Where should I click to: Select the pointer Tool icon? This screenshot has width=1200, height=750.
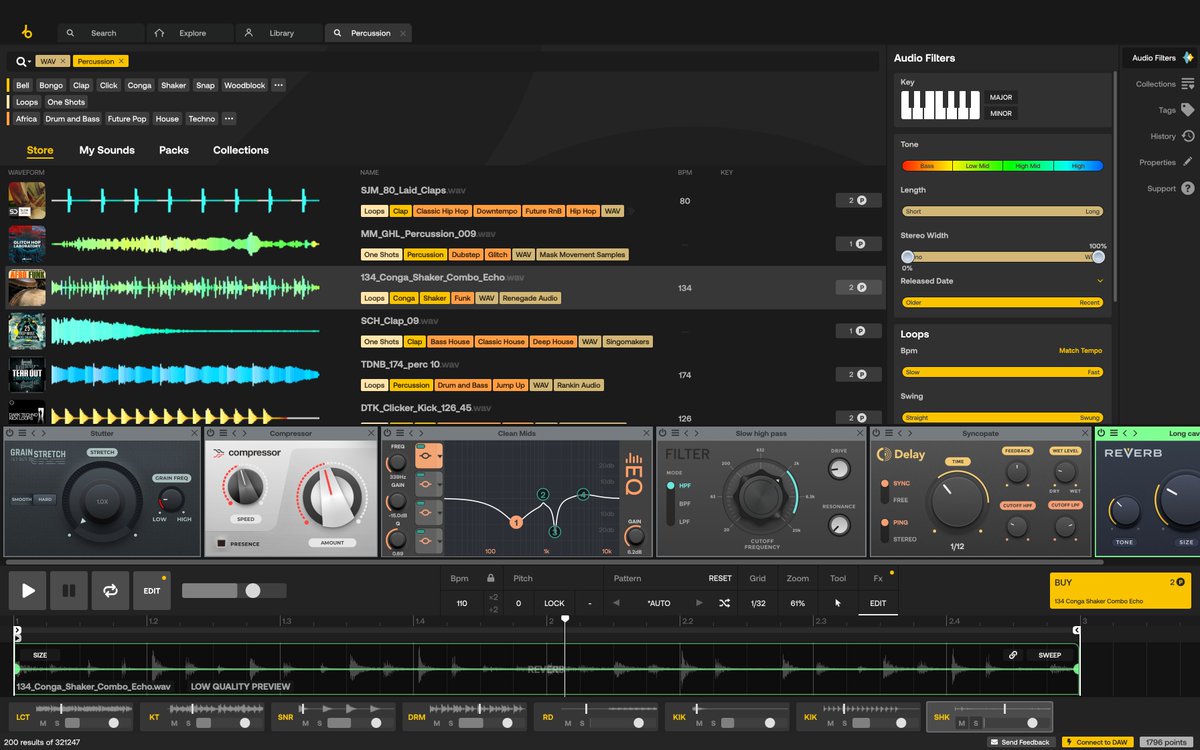coord(838,603)
